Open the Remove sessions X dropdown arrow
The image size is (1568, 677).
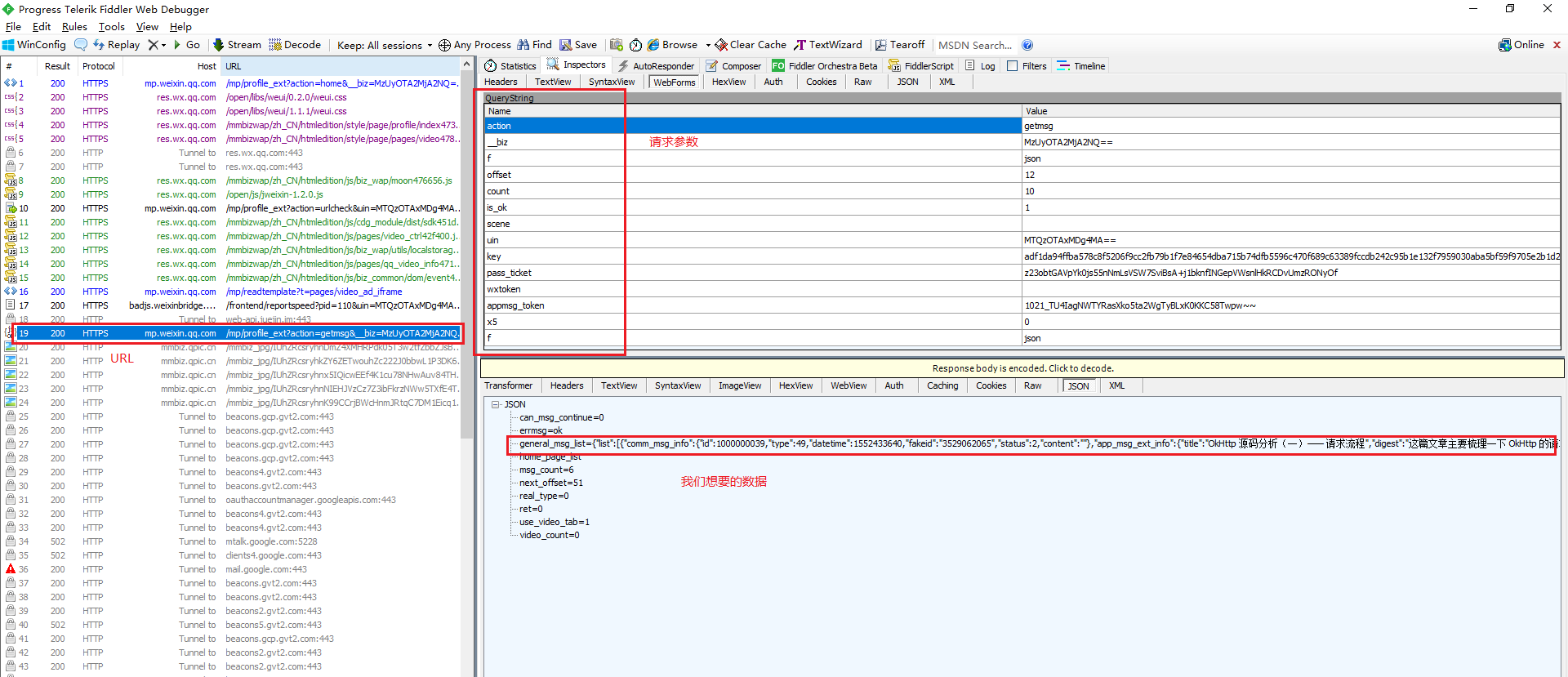coord(163,45)
